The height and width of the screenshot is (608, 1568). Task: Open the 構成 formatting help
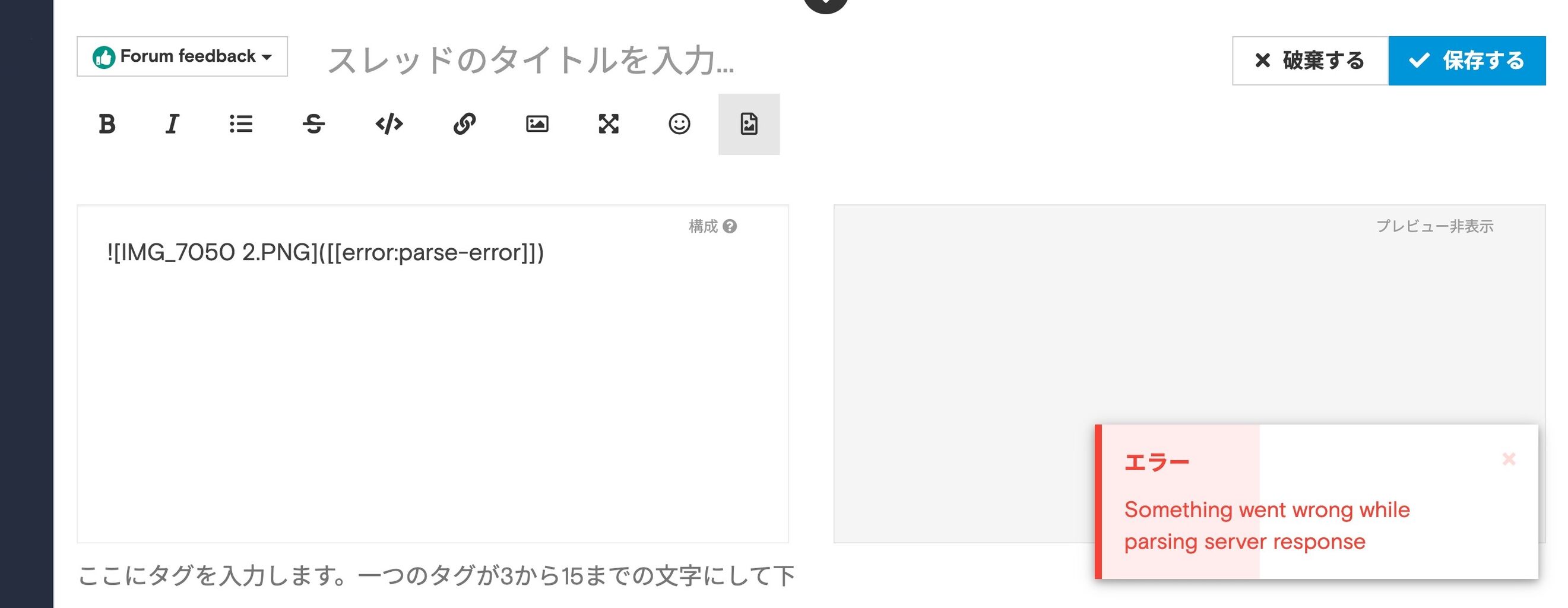[x=712, y=226]
